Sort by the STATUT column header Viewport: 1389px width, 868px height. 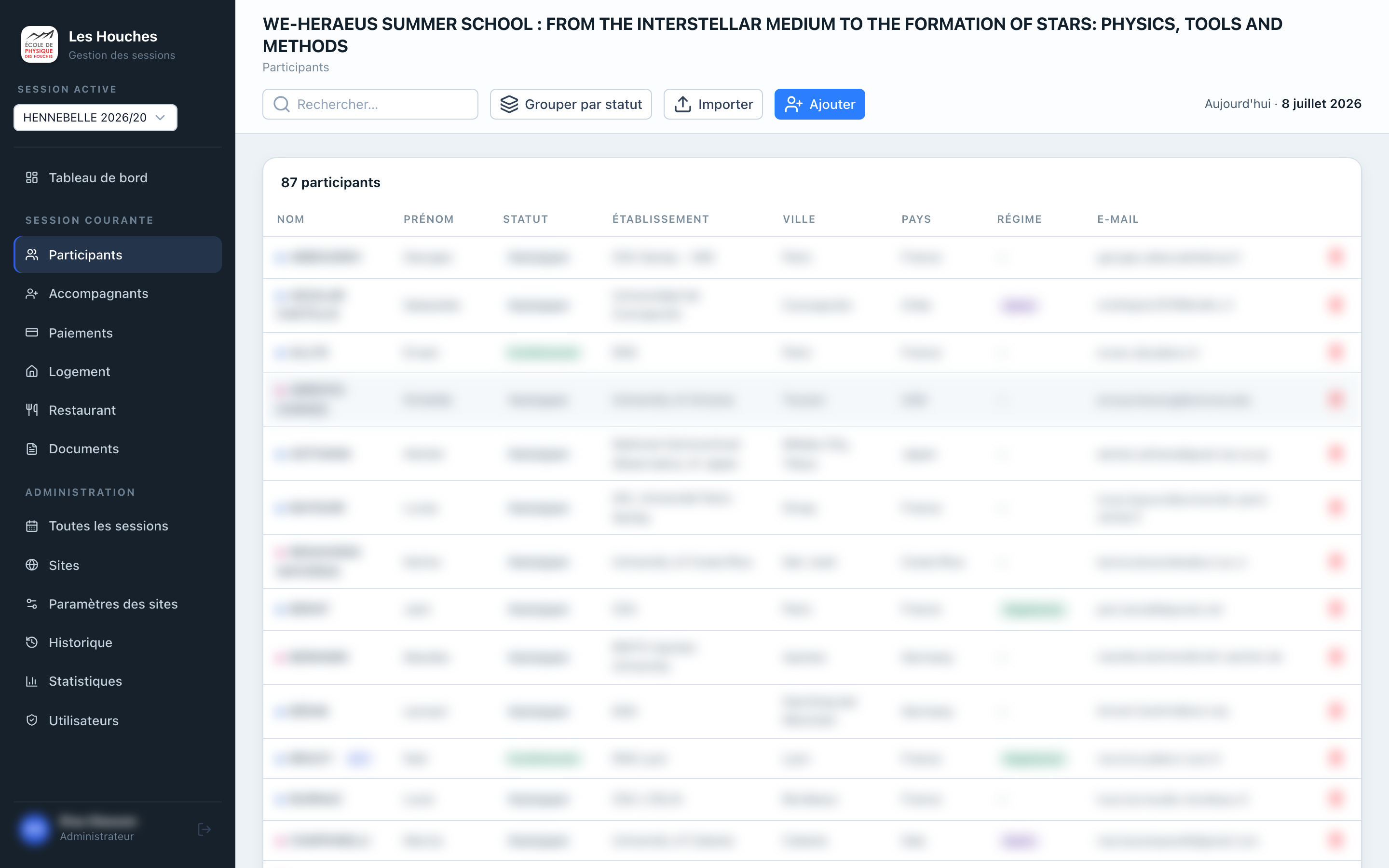tap(525, 219)
